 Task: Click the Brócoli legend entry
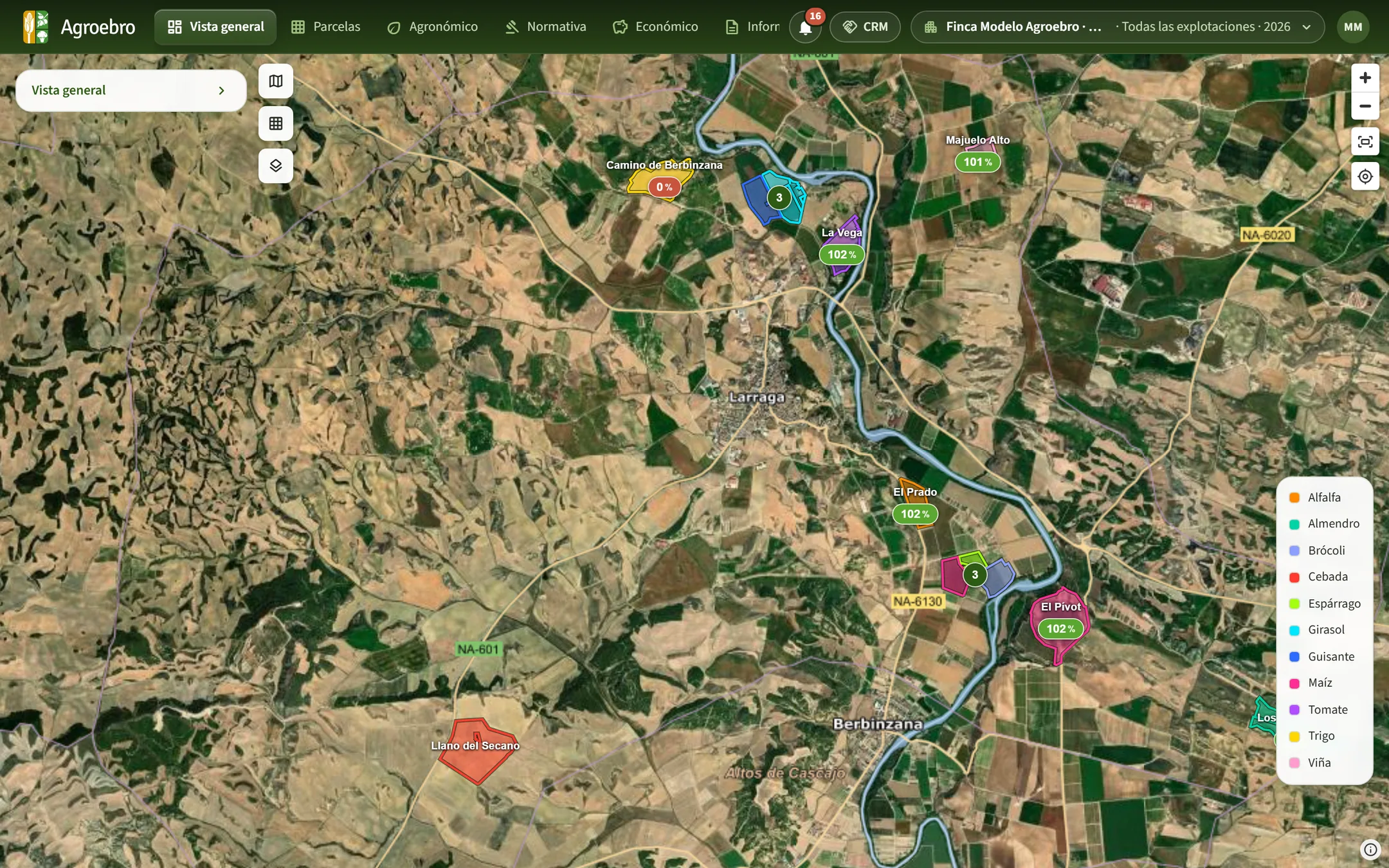click(x=1318, y=551)
